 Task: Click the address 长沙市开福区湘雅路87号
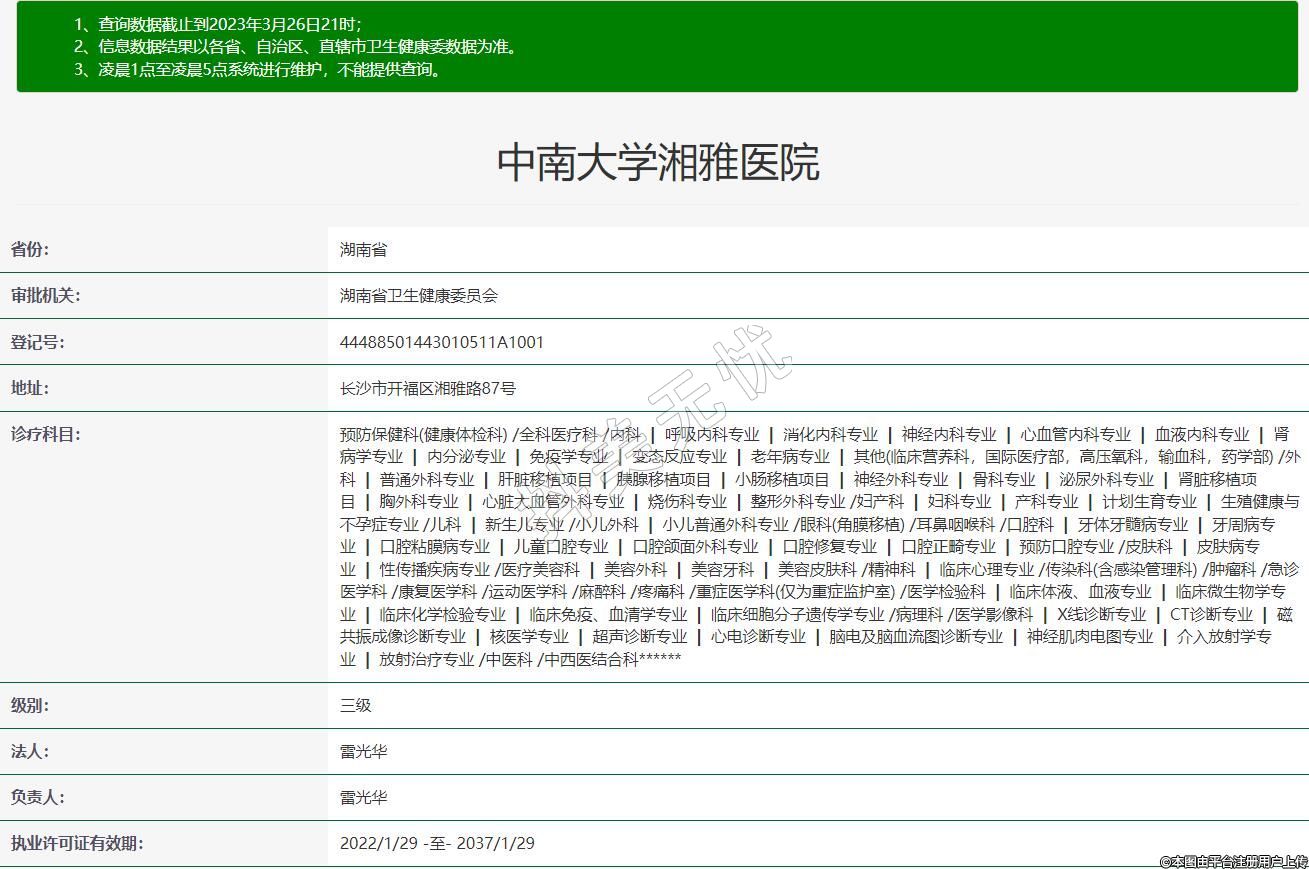coord(427,388)
